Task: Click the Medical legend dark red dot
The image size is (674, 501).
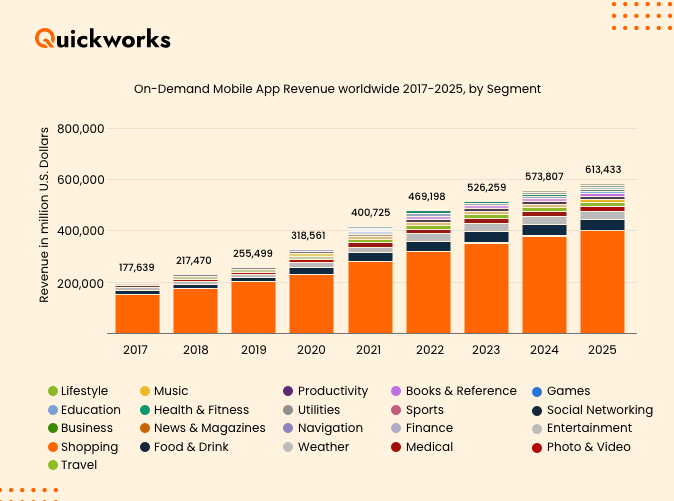Action: coord(396,447)
